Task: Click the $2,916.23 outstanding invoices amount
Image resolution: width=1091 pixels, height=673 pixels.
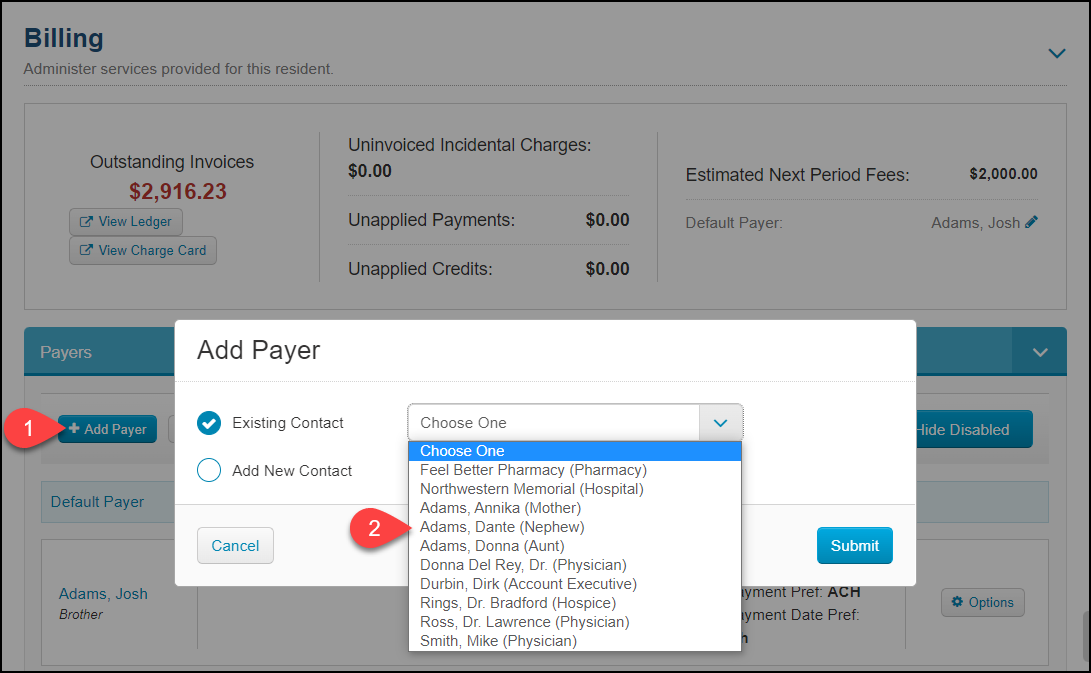Action: [178, 191]
